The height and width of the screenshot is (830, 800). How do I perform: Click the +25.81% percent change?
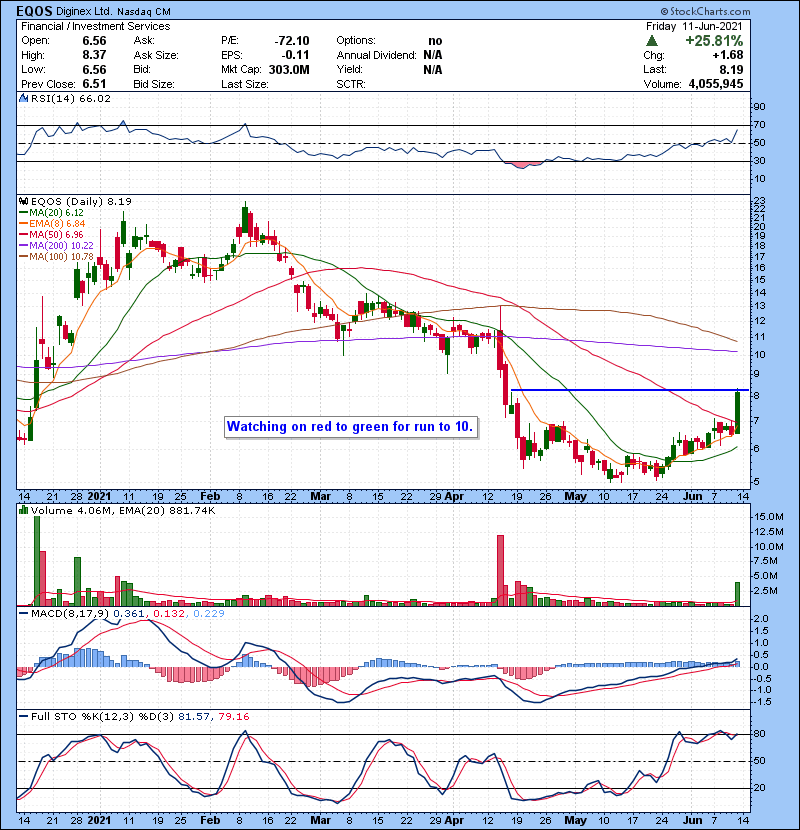(714, 41)
